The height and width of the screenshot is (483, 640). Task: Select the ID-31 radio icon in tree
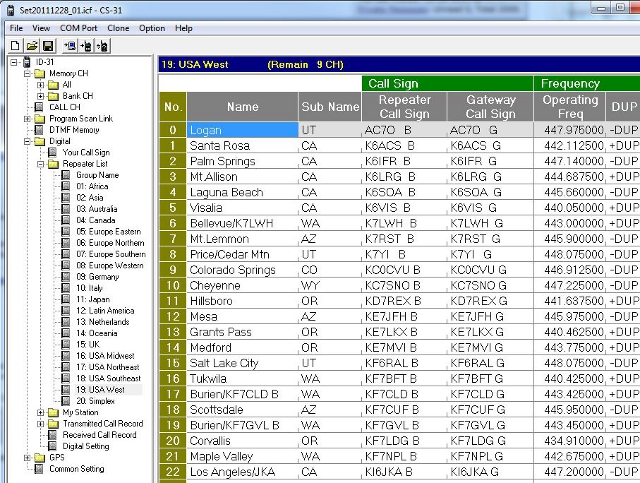coord(27,63)
